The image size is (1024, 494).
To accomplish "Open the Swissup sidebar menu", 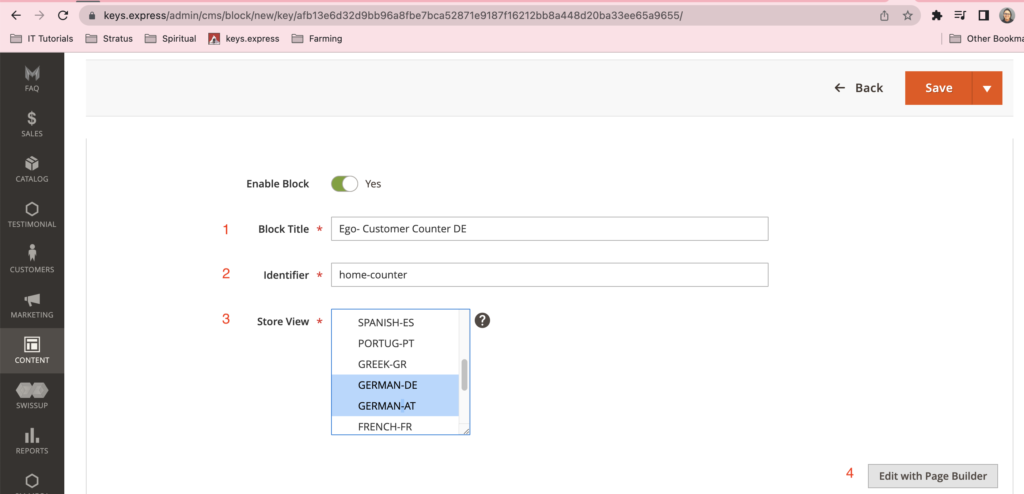I will point(32,394).
